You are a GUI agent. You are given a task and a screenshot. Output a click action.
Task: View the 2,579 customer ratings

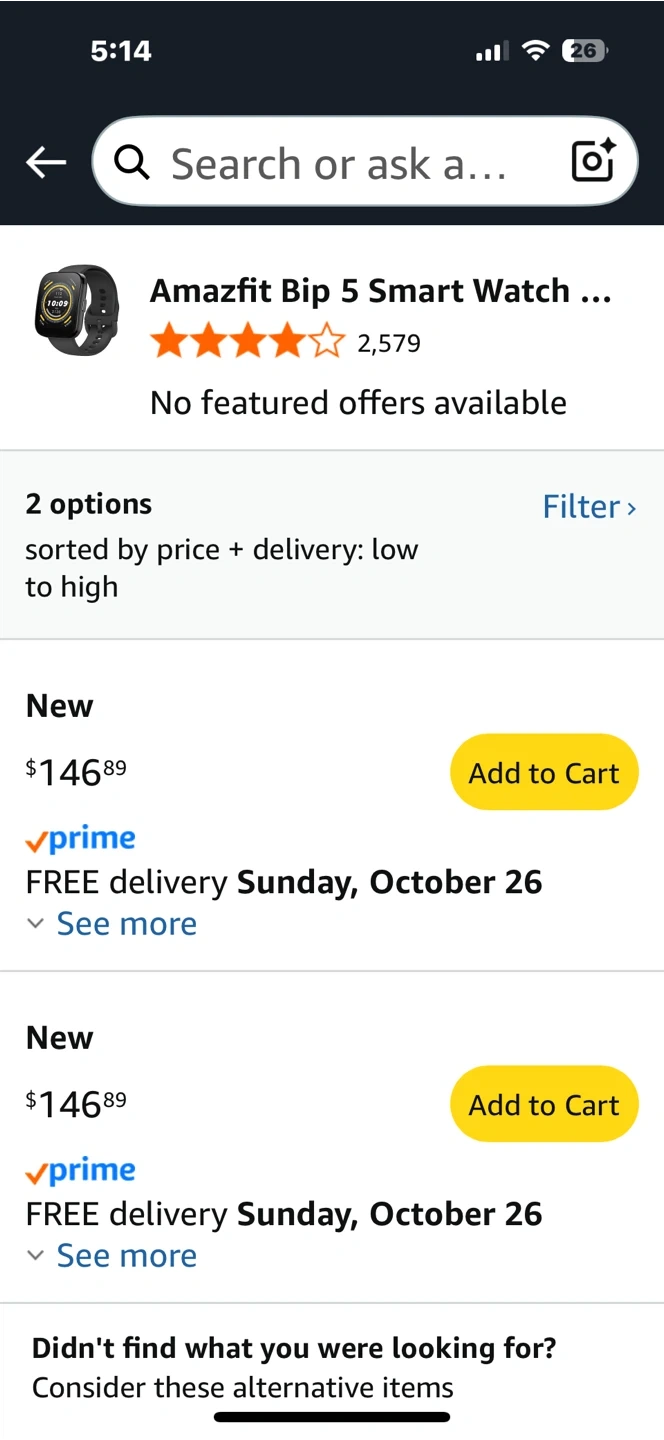(389, 345)
